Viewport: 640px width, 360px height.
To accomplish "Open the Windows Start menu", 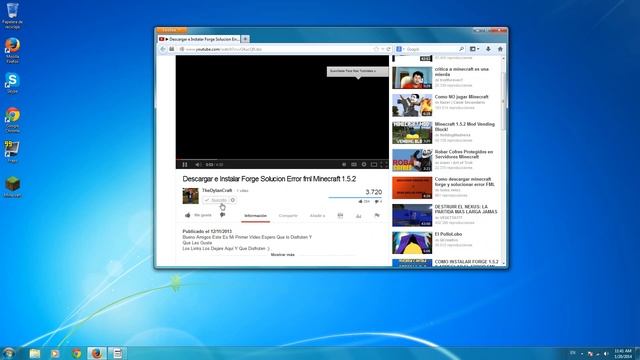I will click(x=8, y=353).
